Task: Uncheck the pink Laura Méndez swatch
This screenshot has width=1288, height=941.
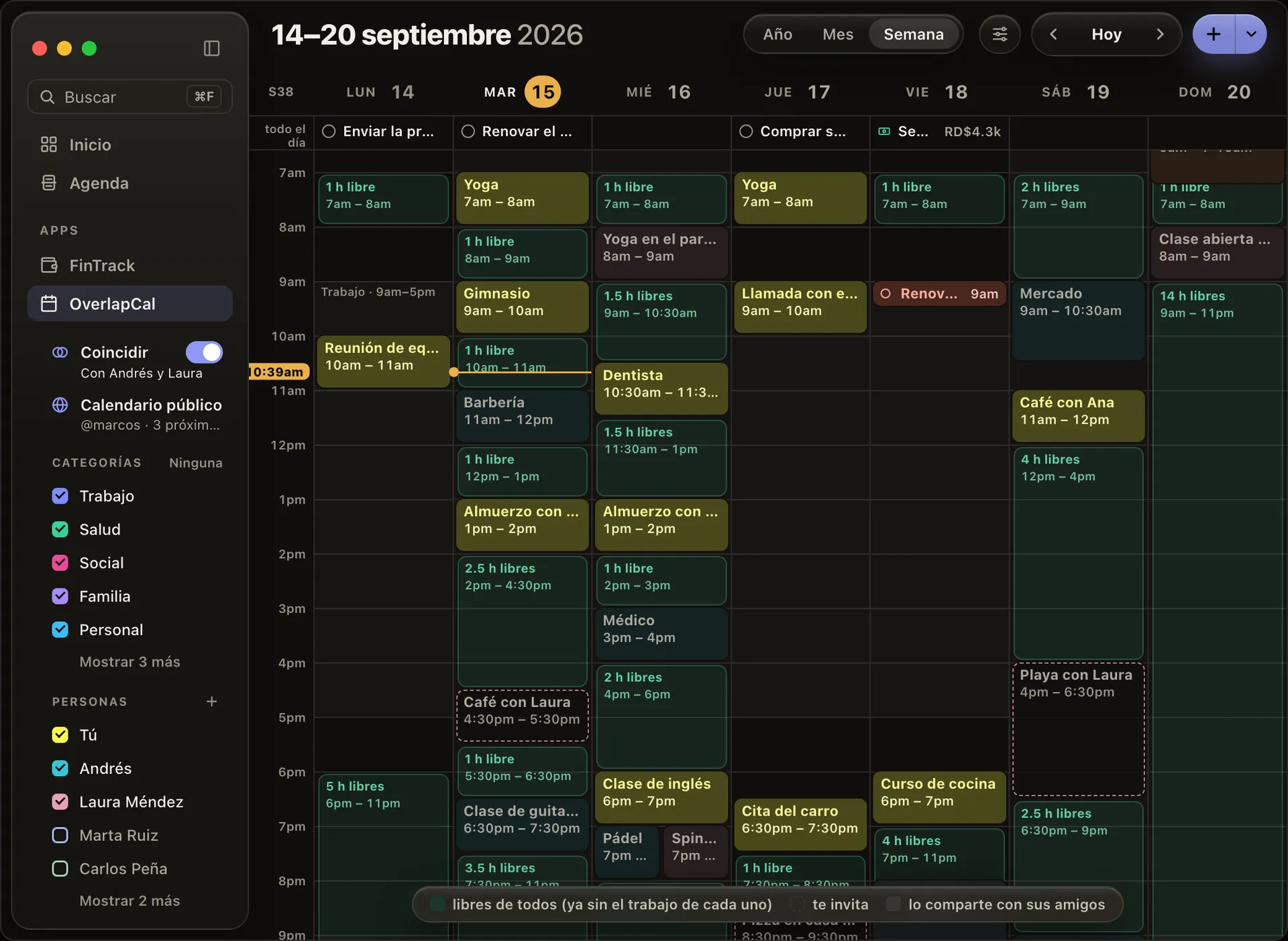Action: click(60, 801)
